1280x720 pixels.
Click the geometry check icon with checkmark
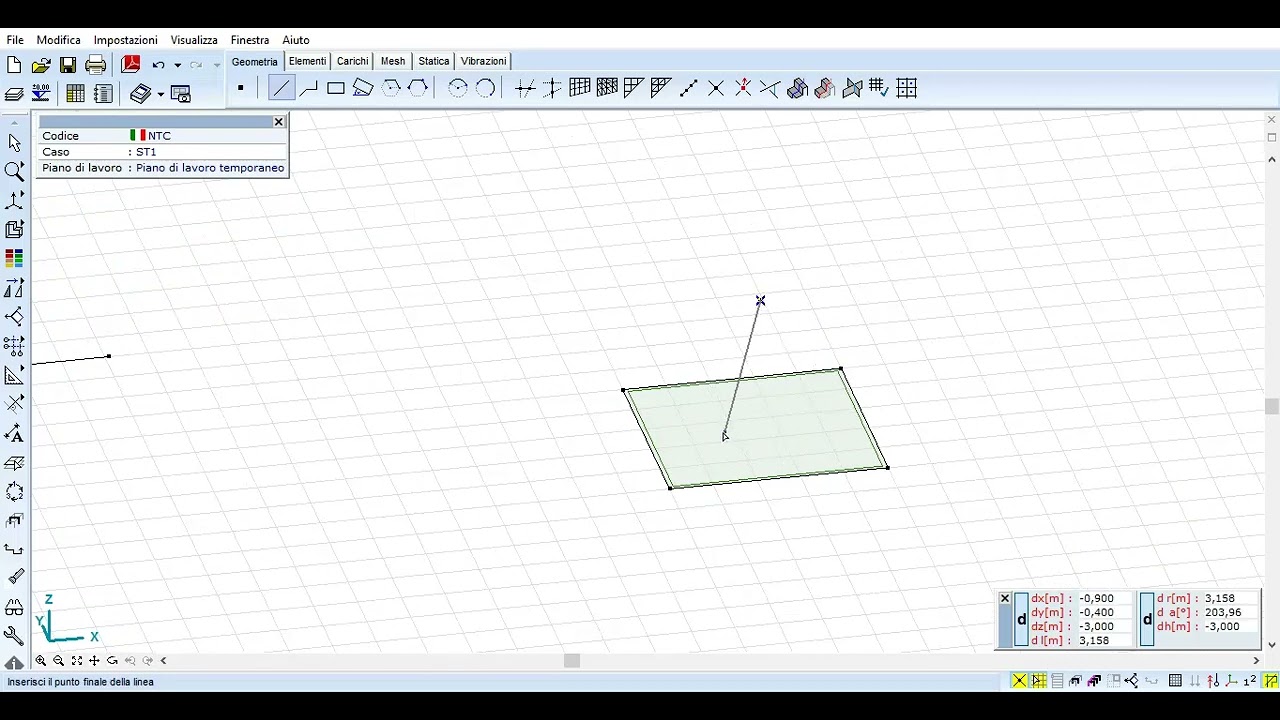(x=879, y=89)
